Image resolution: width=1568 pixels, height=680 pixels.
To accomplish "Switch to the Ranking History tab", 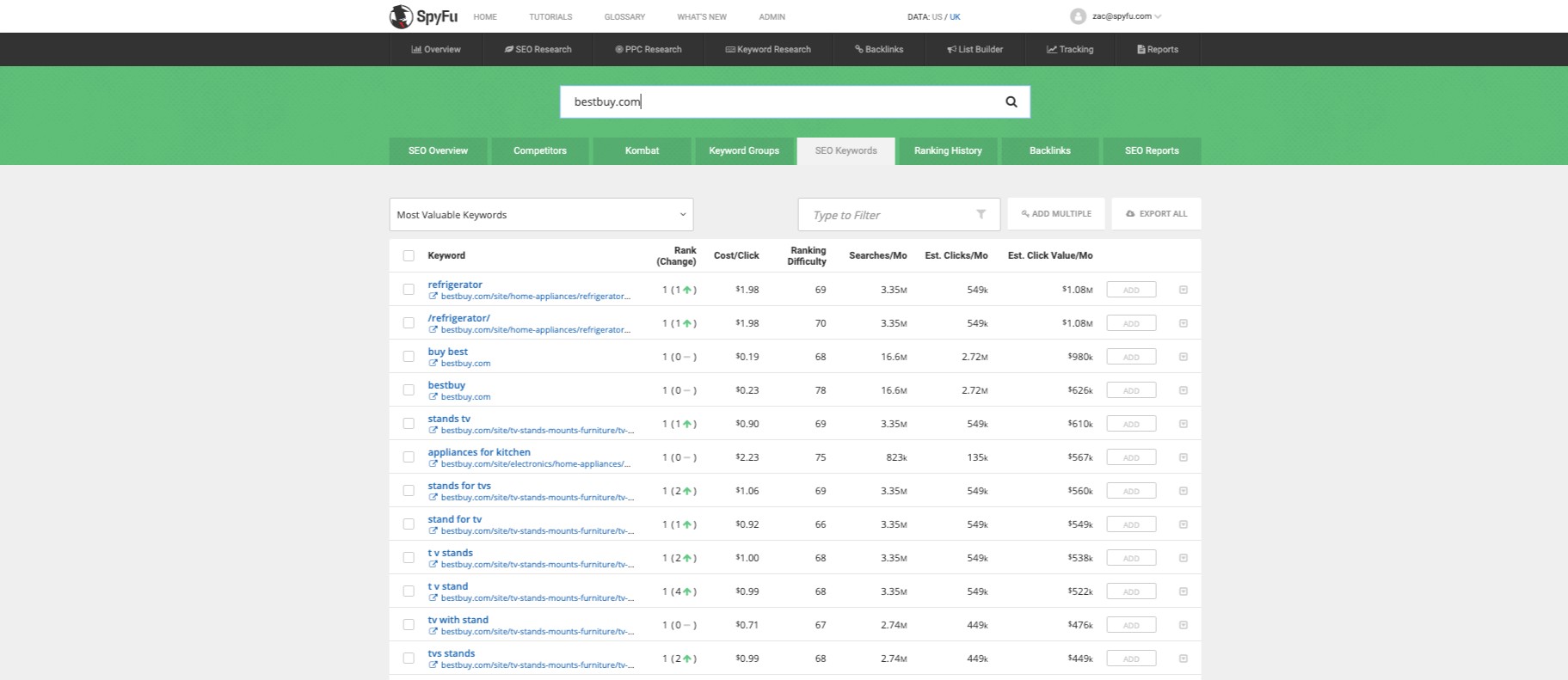I will click(947, 150).
